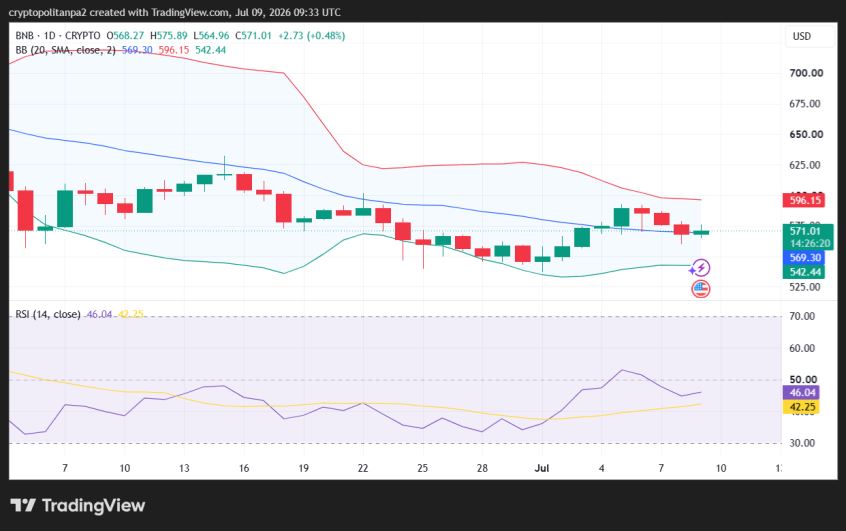Click the 650.00 price axis label
This screenshot has width=846, height=531.
point(806,134)
